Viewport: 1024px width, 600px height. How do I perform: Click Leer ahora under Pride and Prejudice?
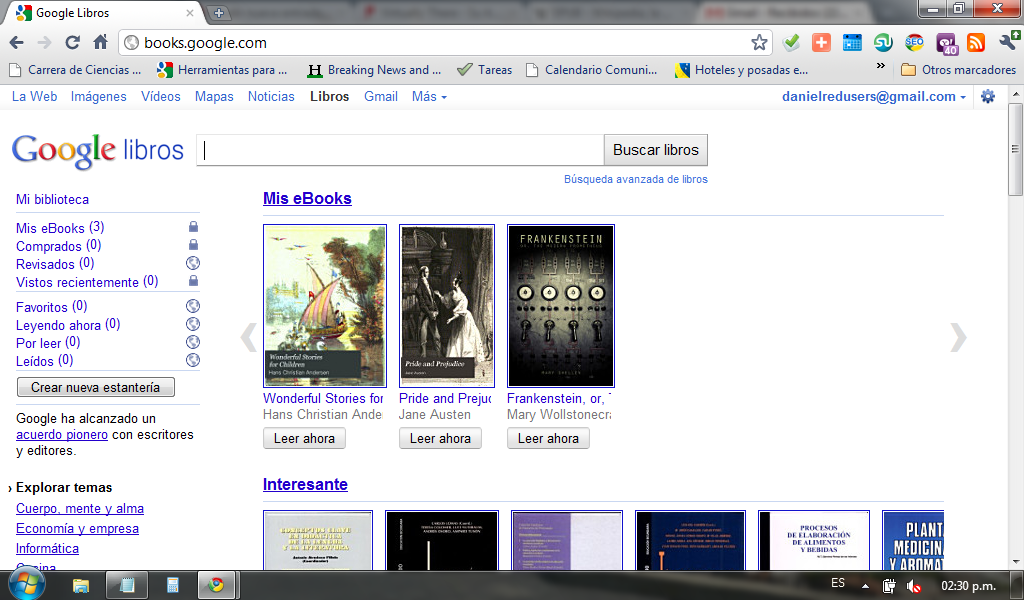(440, 438)
